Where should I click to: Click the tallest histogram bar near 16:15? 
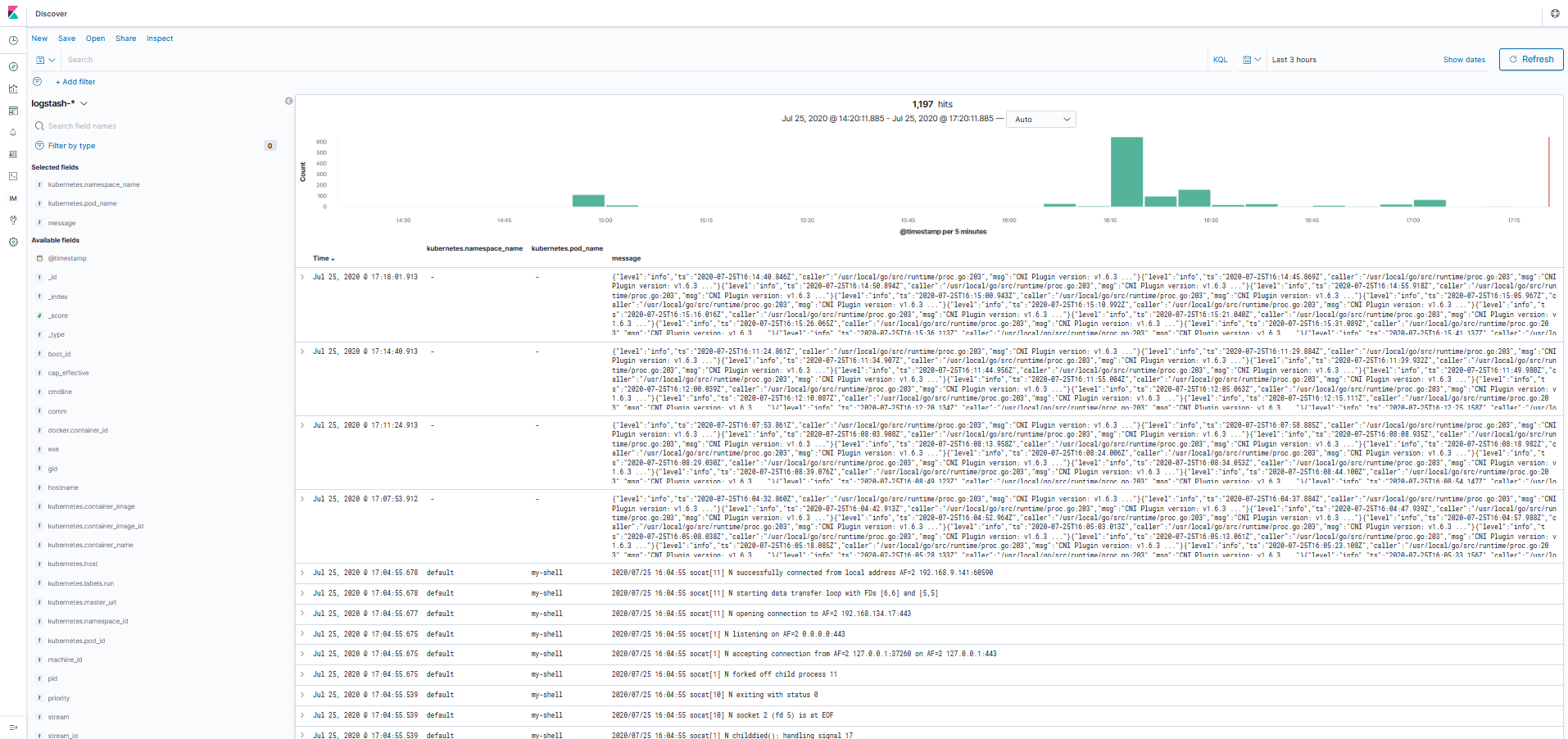pyautogui.click(x=1126, y=172)
